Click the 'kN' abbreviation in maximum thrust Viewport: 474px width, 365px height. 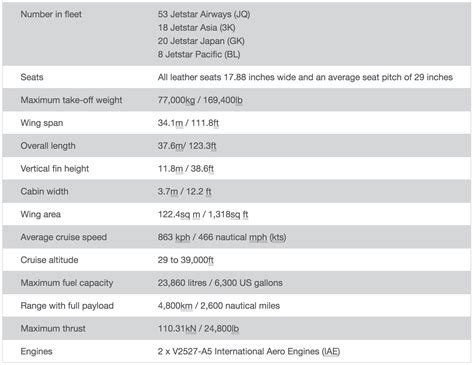pos(191,329)
